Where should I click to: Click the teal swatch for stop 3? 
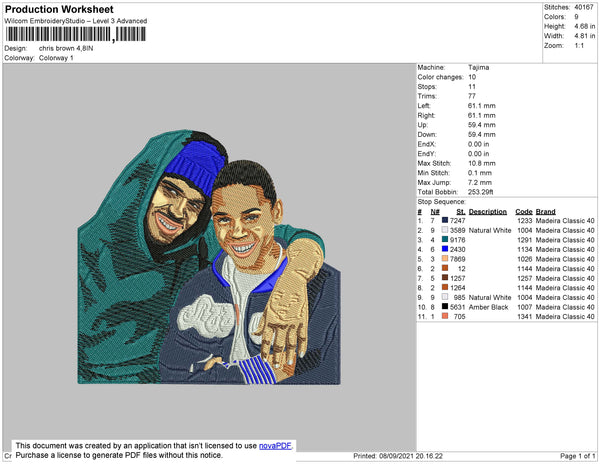pyautogui.click(x=445, y=239)
